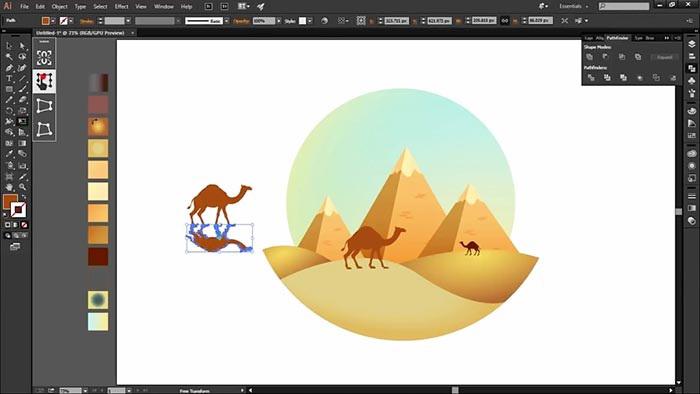The width and height of the screenshot is (700, 394).
Task: Select the Pen tool
Action: tap(9, 67)
